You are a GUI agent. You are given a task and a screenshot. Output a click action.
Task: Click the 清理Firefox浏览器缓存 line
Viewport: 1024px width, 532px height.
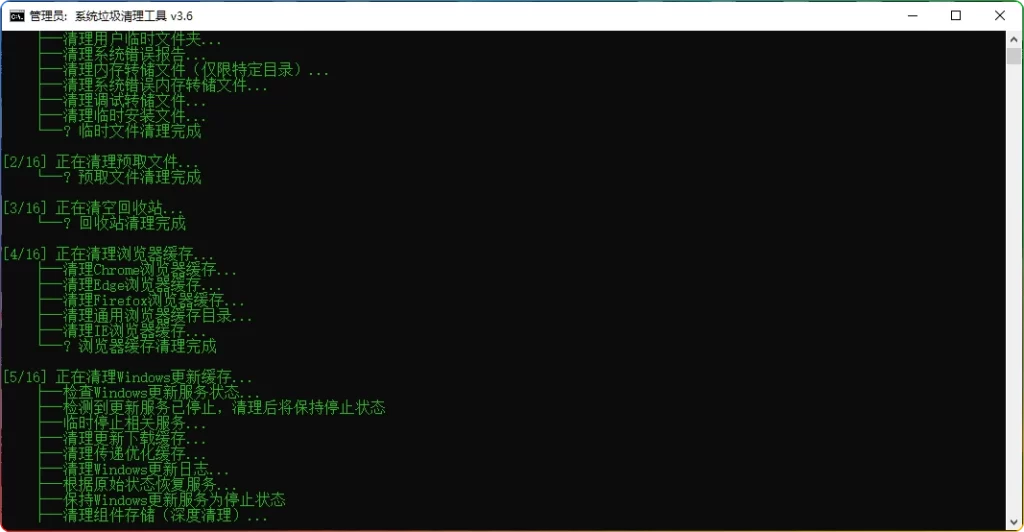[x=142, y=300]
